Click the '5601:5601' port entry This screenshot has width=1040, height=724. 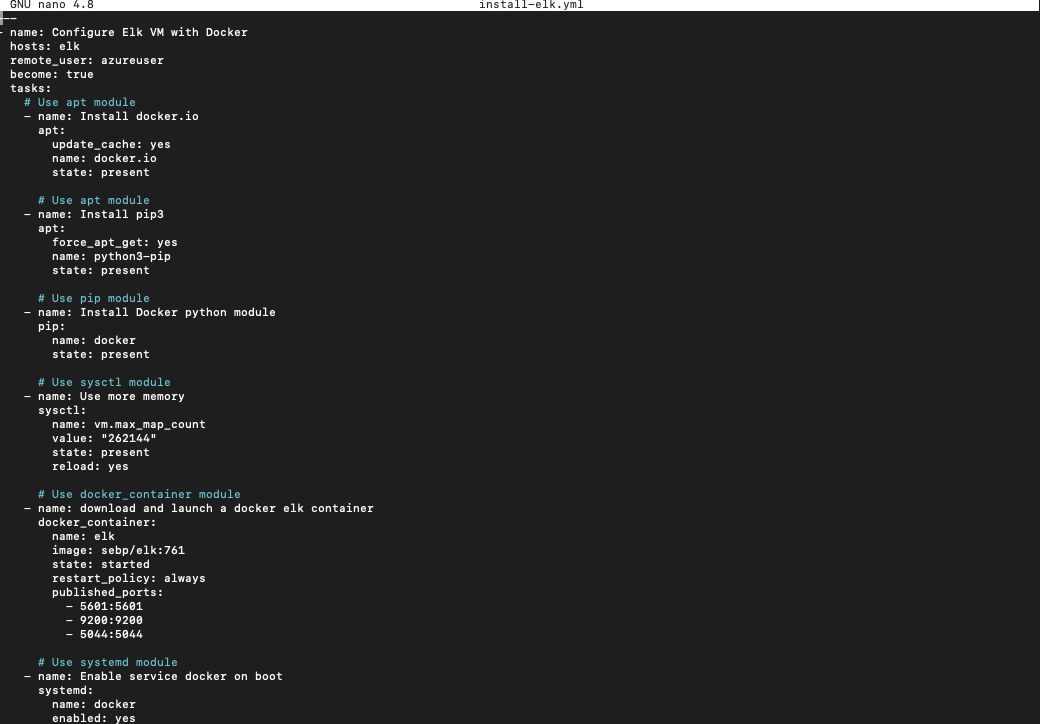tap(111, 607)
